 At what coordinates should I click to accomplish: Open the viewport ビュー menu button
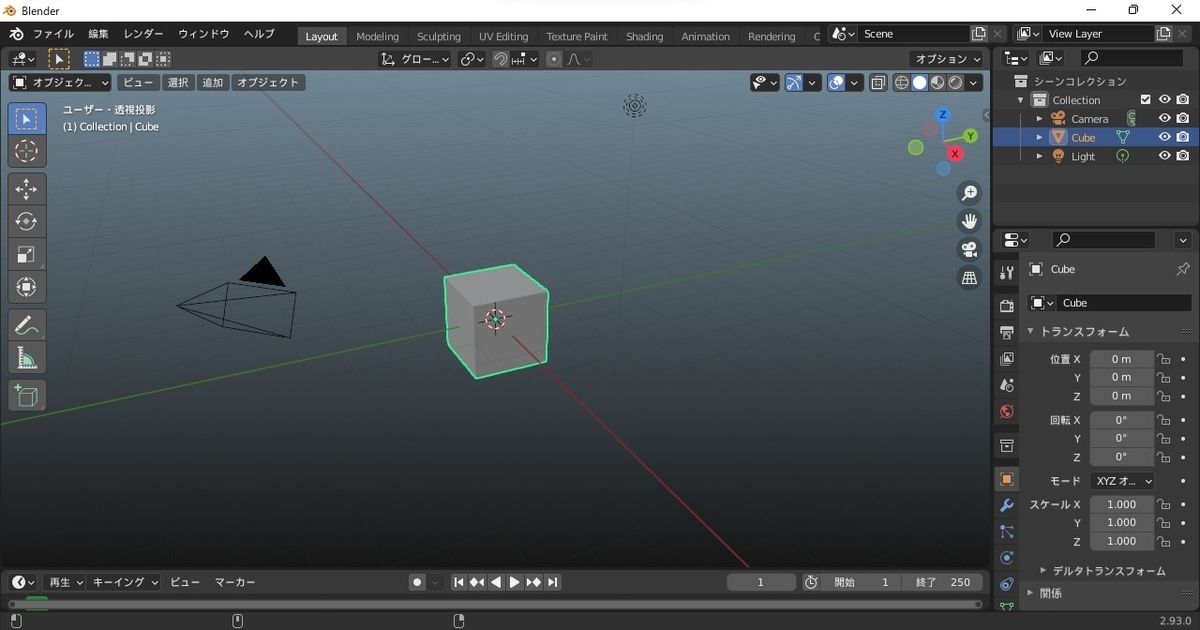[x=138, y=83]
